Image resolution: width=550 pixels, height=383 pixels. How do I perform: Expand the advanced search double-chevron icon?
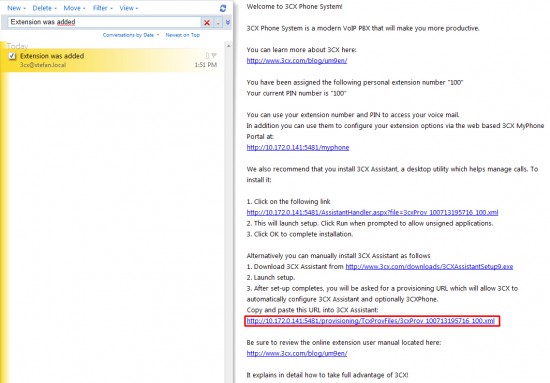click(x=228, y=22)
